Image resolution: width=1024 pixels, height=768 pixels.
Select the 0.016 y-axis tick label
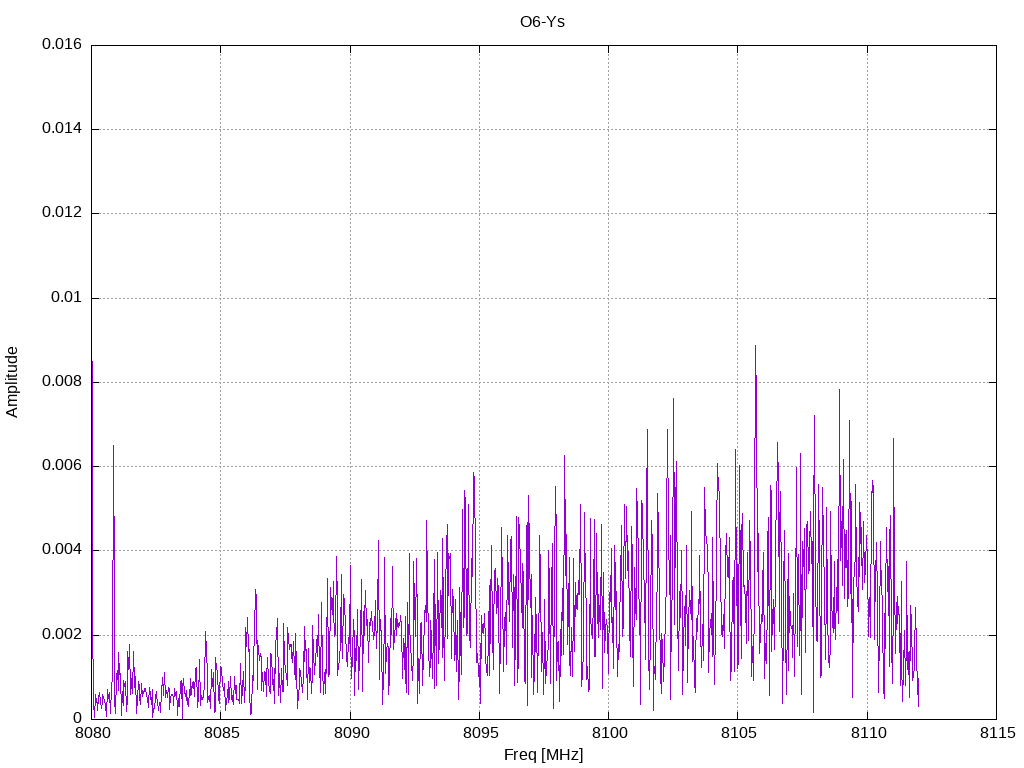coord(61,45)
